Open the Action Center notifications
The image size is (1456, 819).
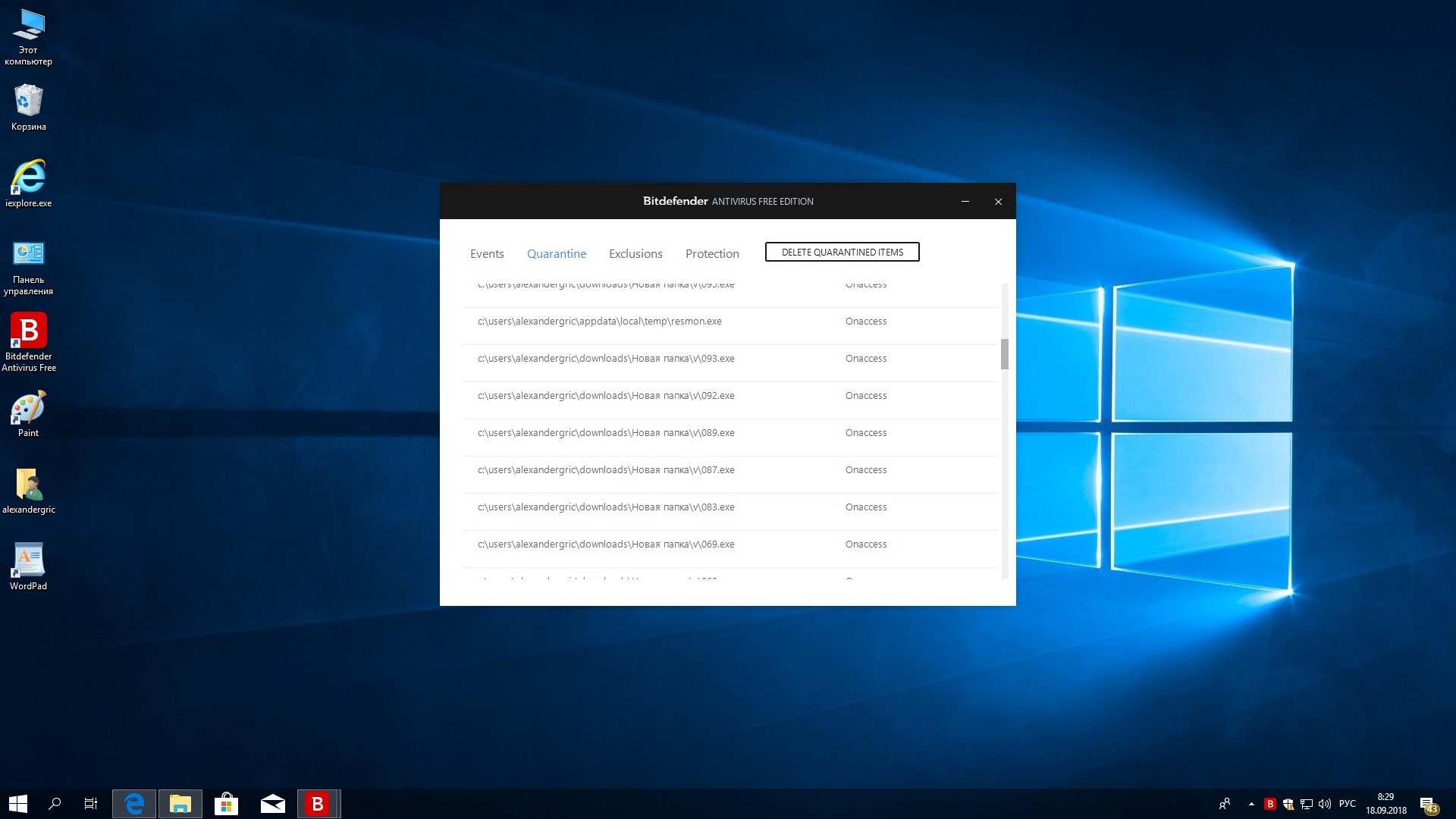point(1429,805)
